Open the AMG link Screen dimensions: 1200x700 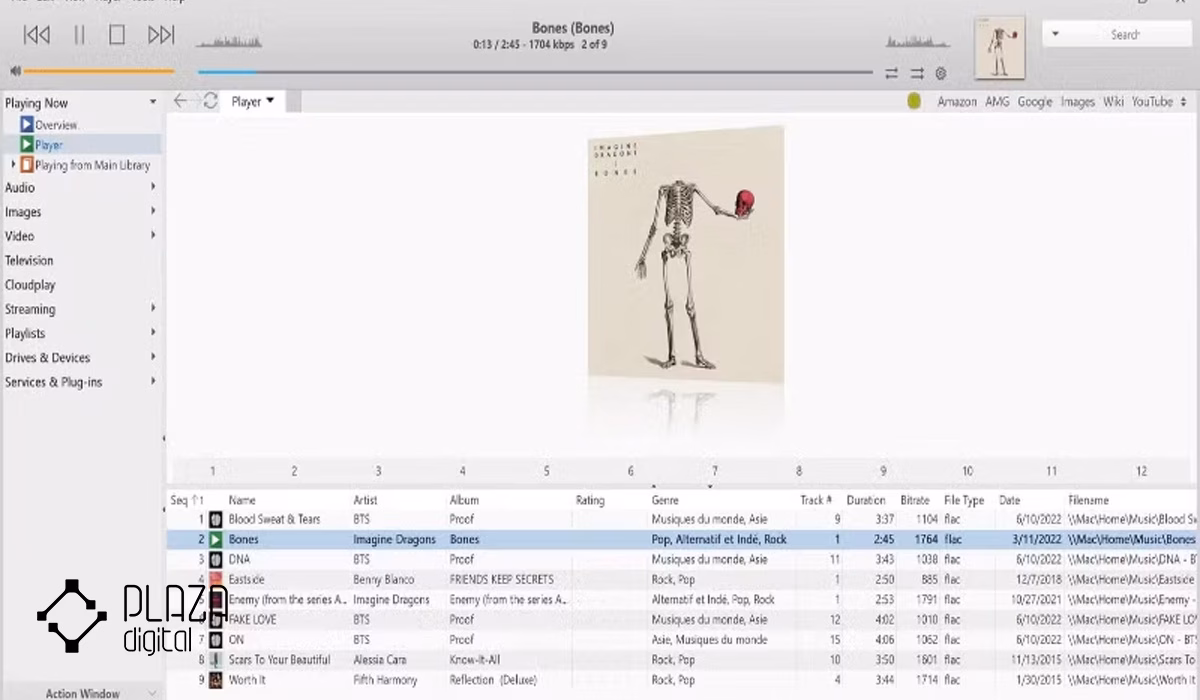[998, 102]
